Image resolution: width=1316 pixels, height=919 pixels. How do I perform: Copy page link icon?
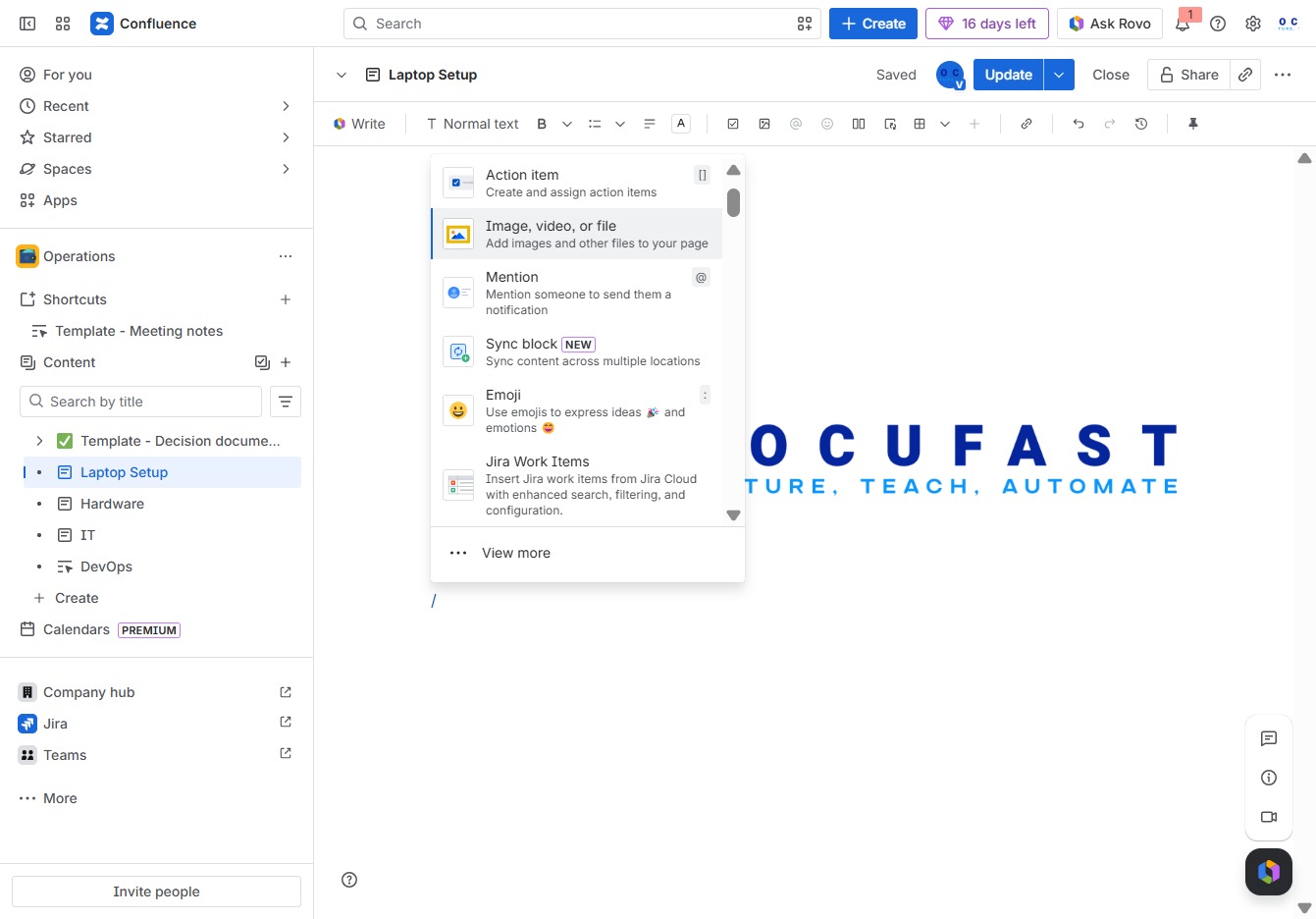(x=1245, y=75)
